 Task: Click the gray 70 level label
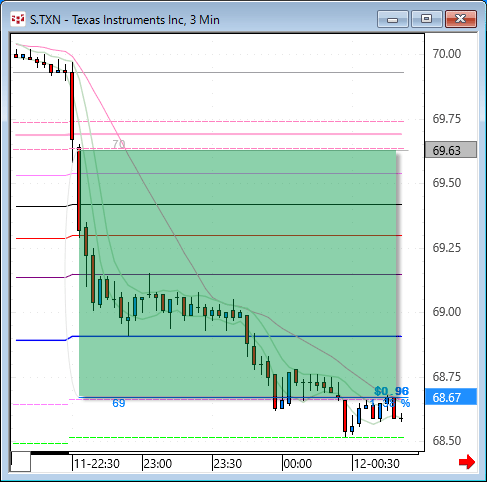point(119,144)
